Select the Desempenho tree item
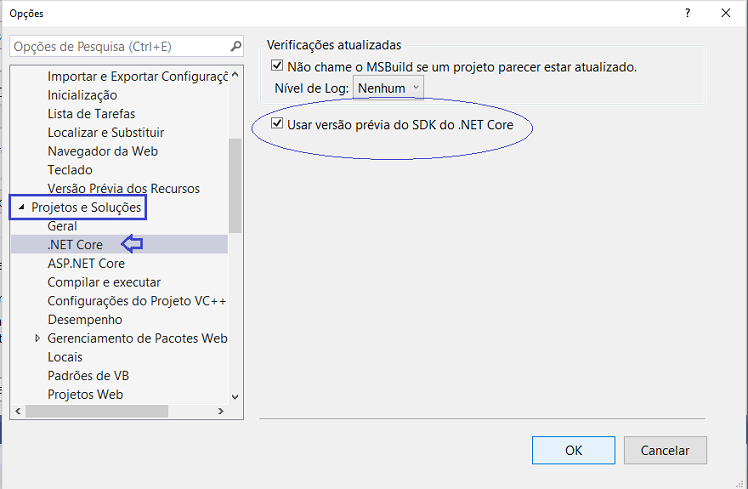This screenshot has width=748, height=489. pos(85,320)
